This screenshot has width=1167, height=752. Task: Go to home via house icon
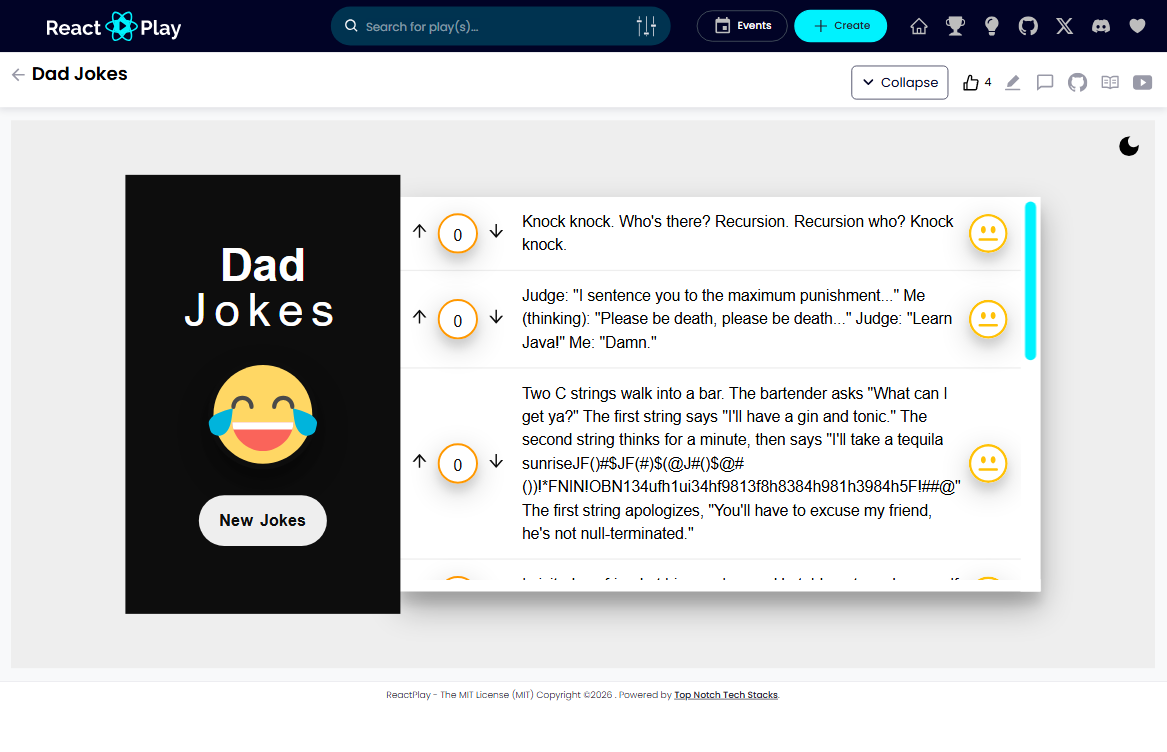point(919,26)
